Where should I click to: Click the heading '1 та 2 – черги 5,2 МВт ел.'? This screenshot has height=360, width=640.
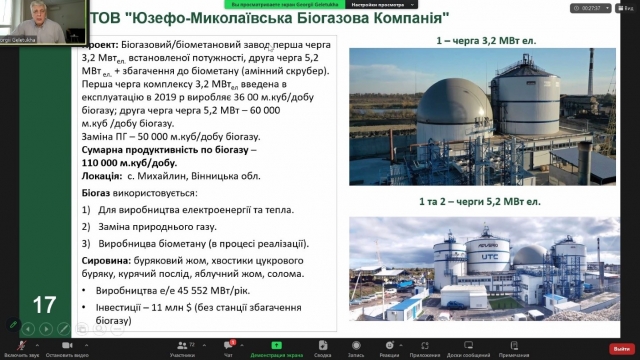(480, 202)
